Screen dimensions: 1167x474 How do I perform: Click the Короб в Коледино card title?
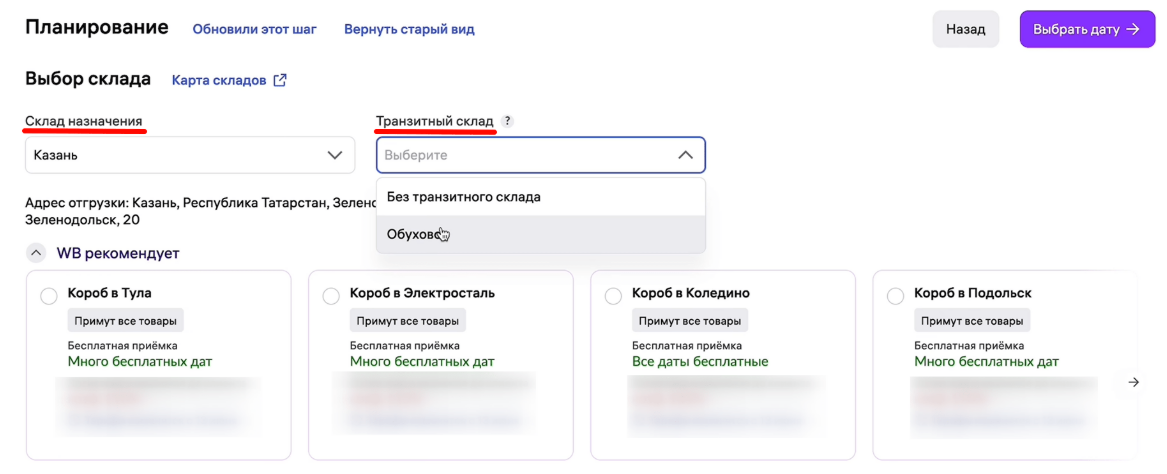691,293
